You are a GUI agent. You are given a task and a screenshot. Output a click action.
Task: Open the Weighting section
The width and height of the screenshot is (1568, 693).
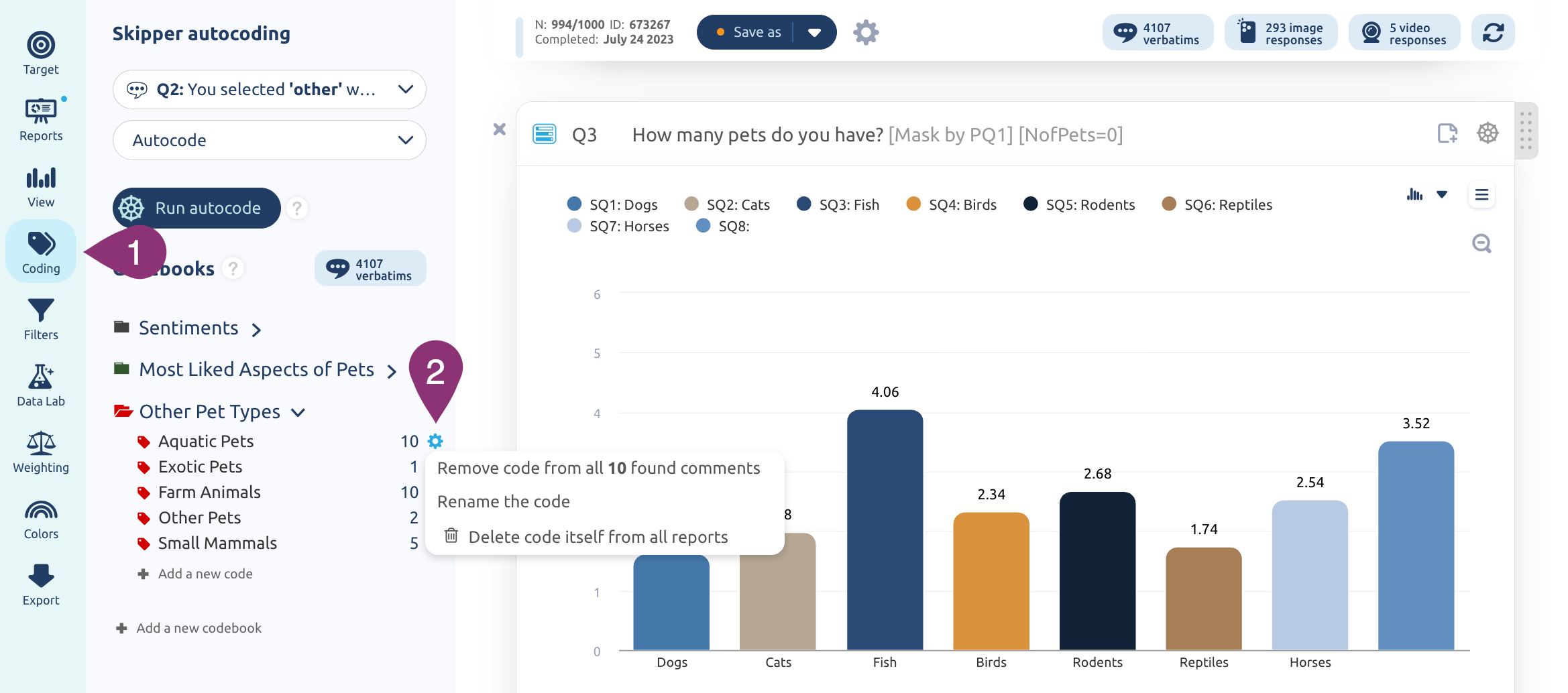[x=41, y=452]
